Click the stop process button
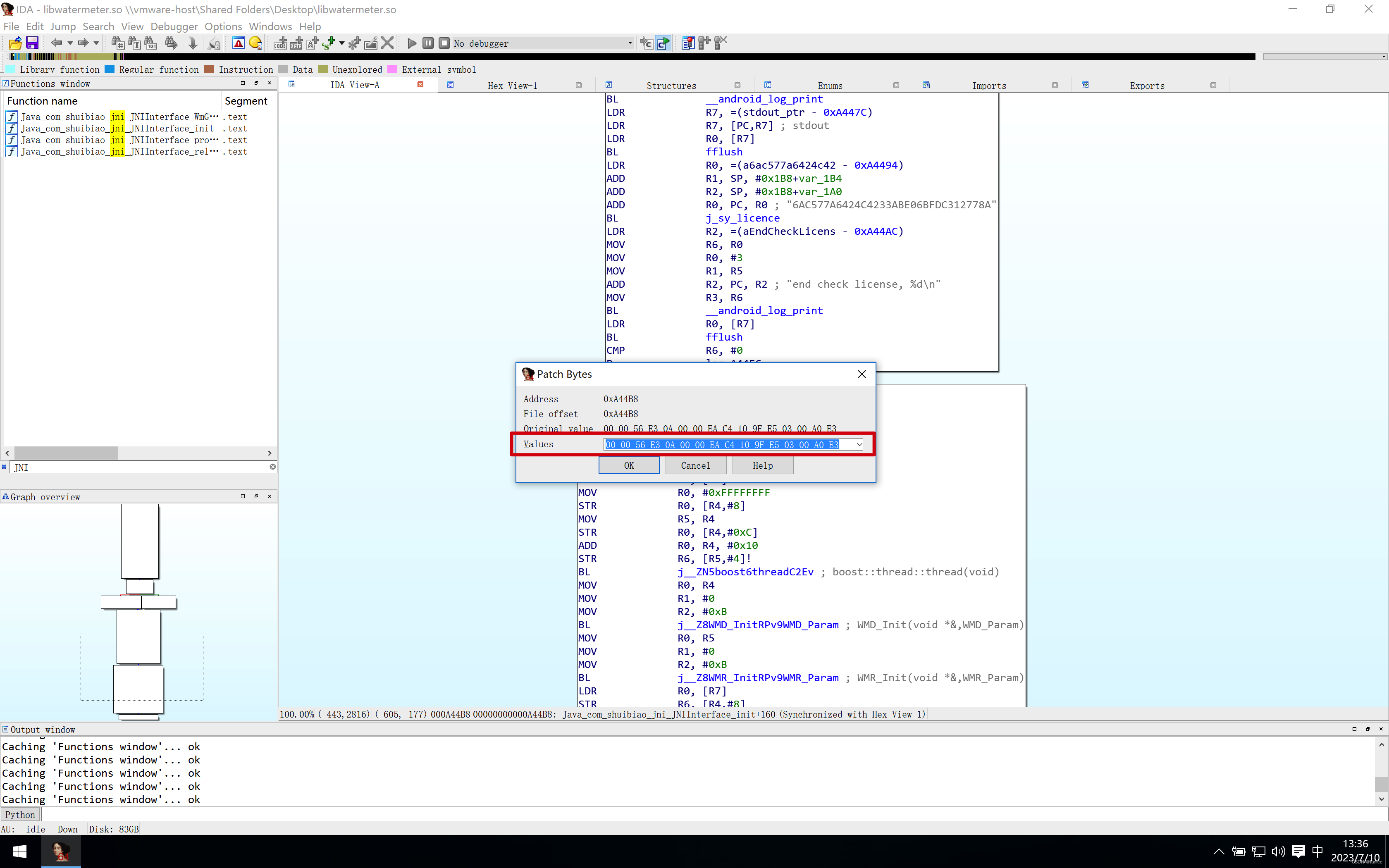Image resolution: width=1389 pixels, height=868 pixels. click(x=444, y=43)
